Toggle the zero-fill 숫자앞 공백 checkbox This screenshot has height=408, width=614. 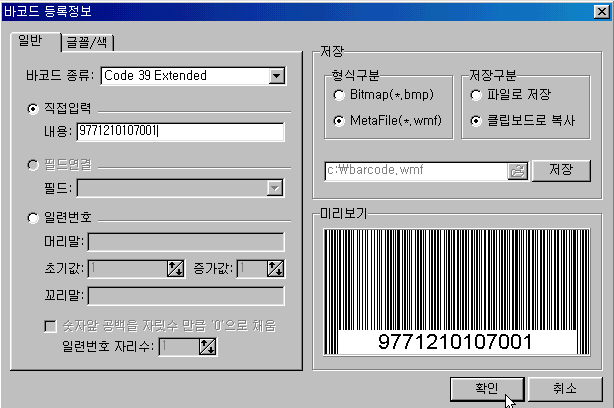[x=50, y=326]
